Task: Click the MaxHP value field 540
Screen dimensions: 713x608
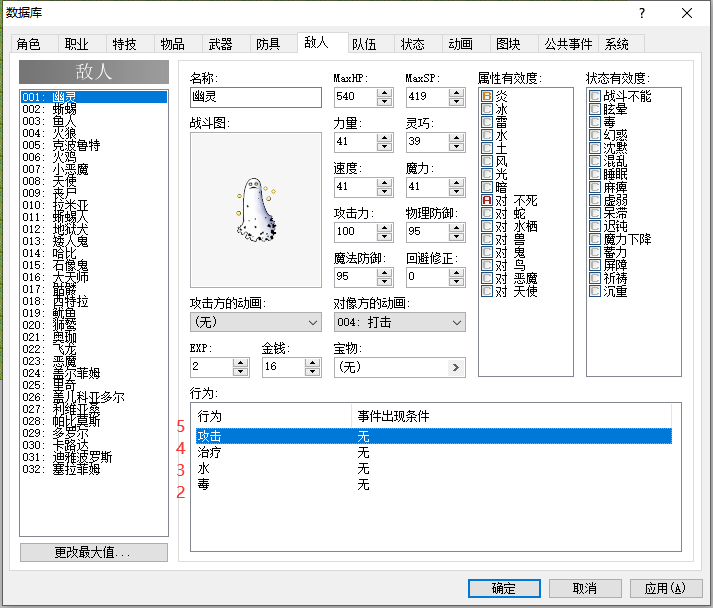Action: [x=356, y=97]
